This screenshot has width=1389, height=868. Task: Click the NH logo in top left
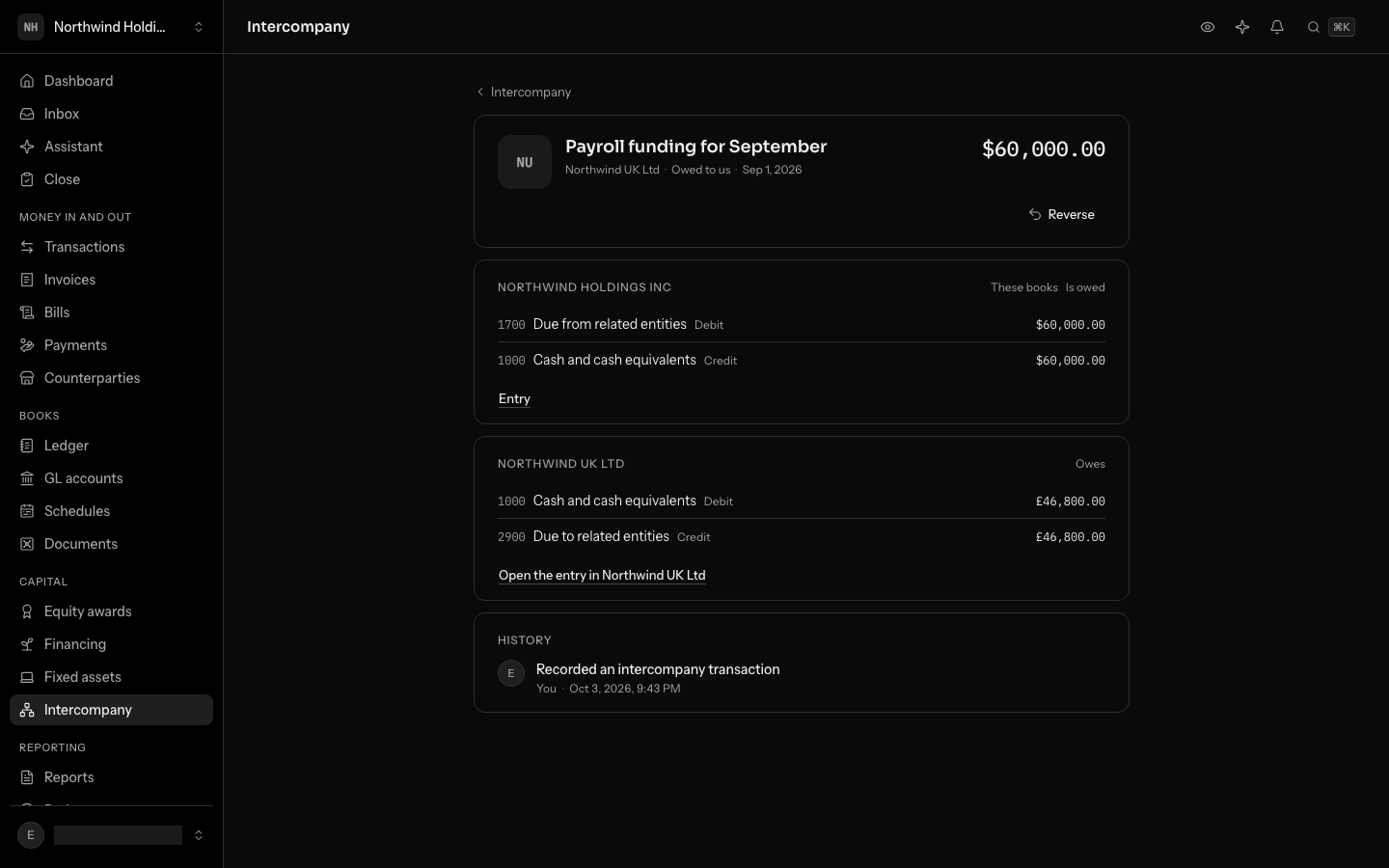(x=31, y=27)
